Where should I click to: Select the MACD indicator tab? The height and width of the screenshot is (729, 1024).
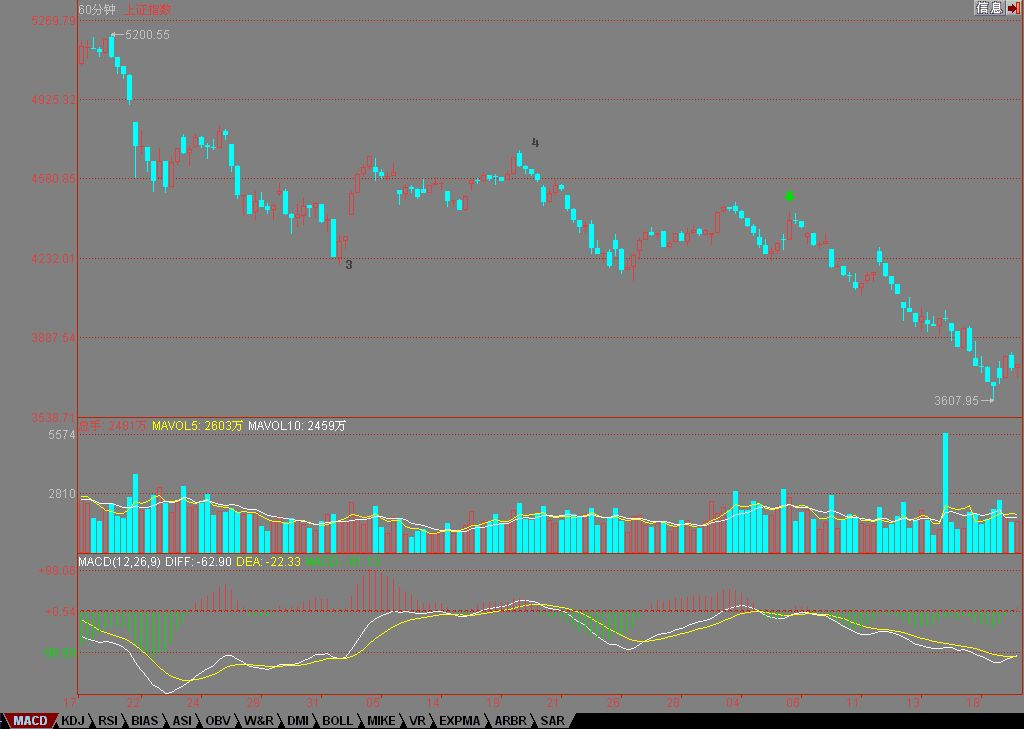pyautogui.click(x=29, y=721)
